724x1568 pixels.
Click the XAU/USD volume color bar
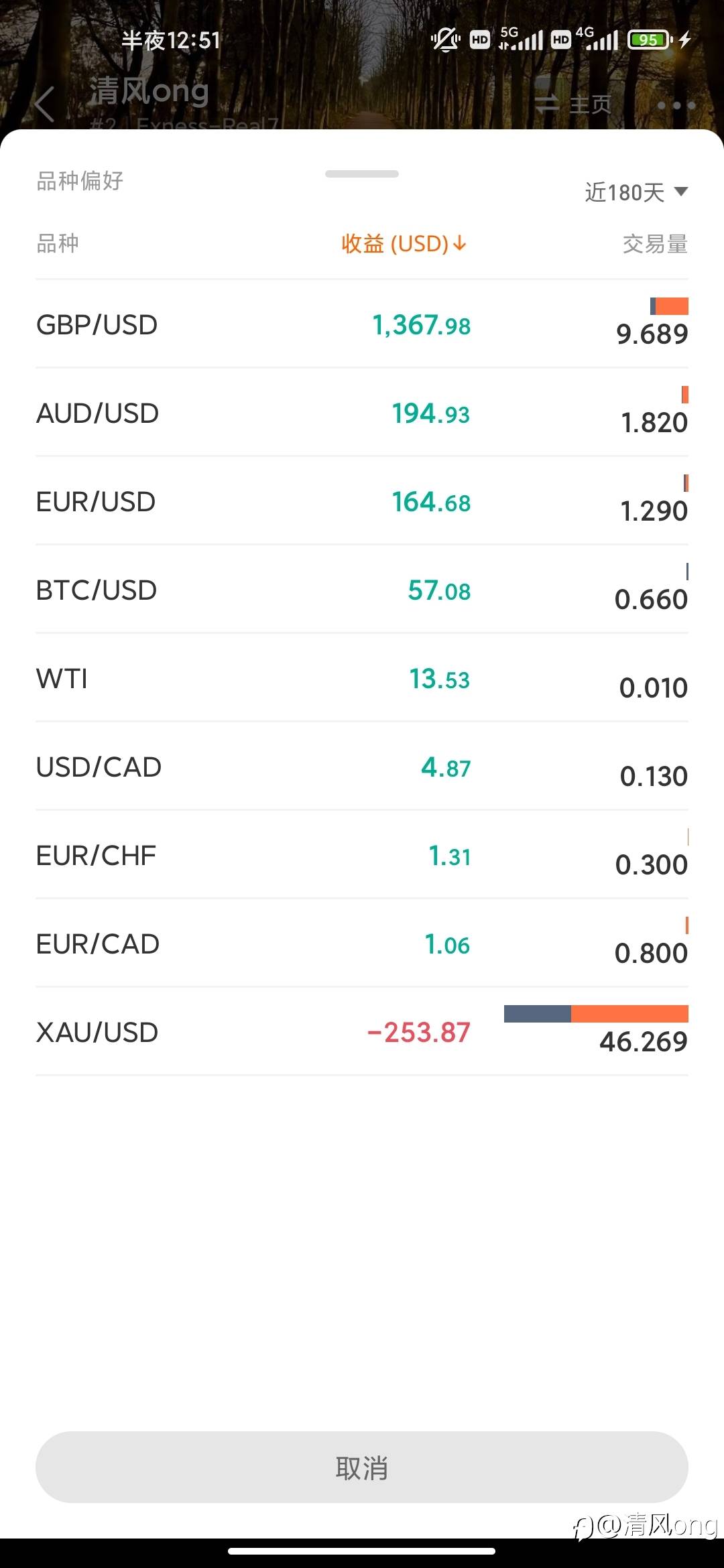click(x=596, y=1014)
